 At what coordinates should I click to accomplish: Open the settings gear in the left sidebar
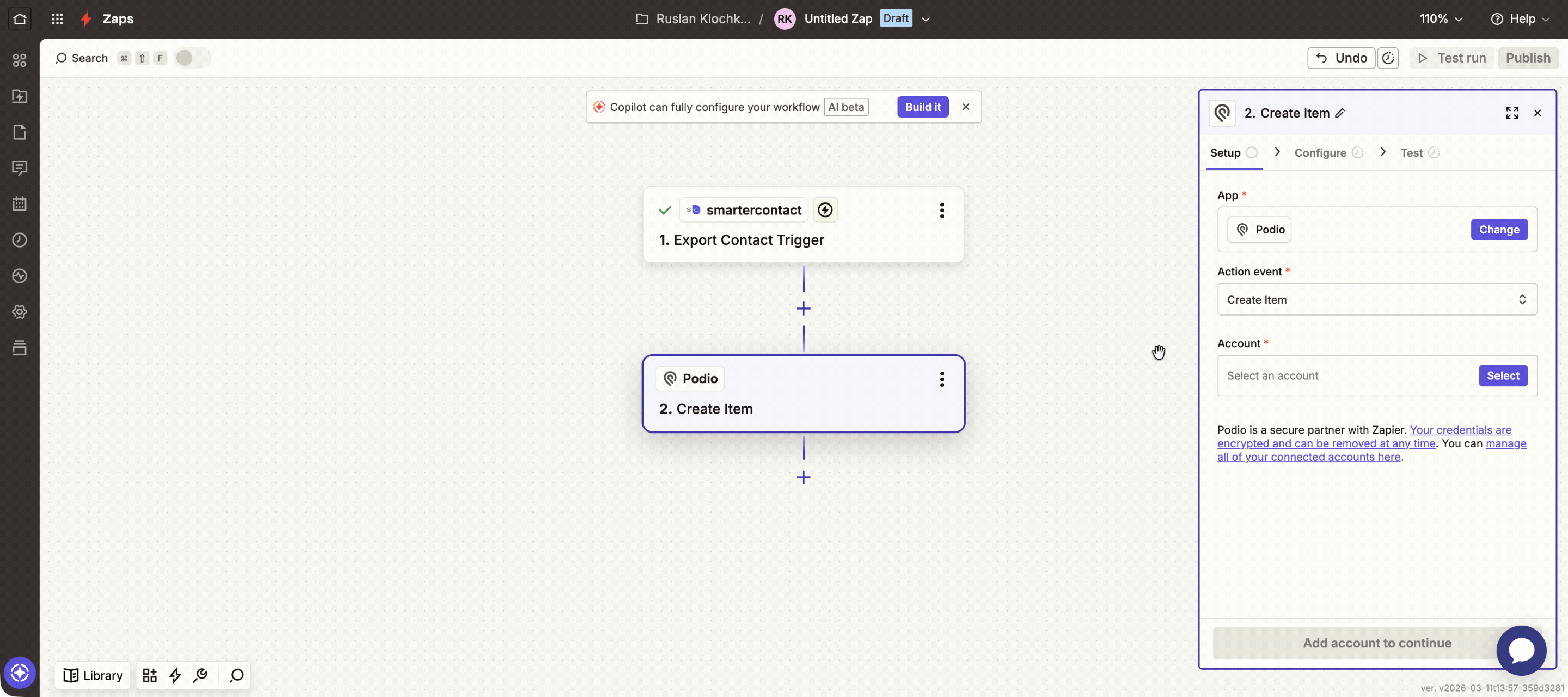click(20, 312)
